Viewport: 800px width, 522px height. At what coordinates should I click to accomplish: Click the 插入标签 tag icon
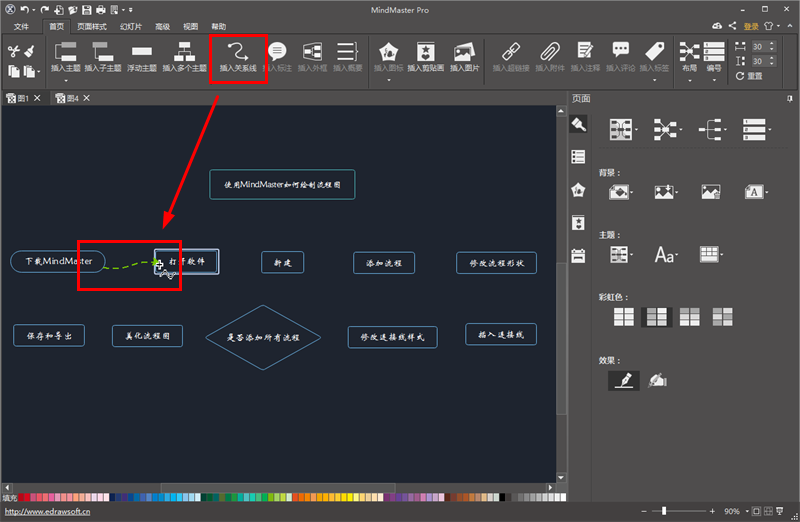click(654, 56)
